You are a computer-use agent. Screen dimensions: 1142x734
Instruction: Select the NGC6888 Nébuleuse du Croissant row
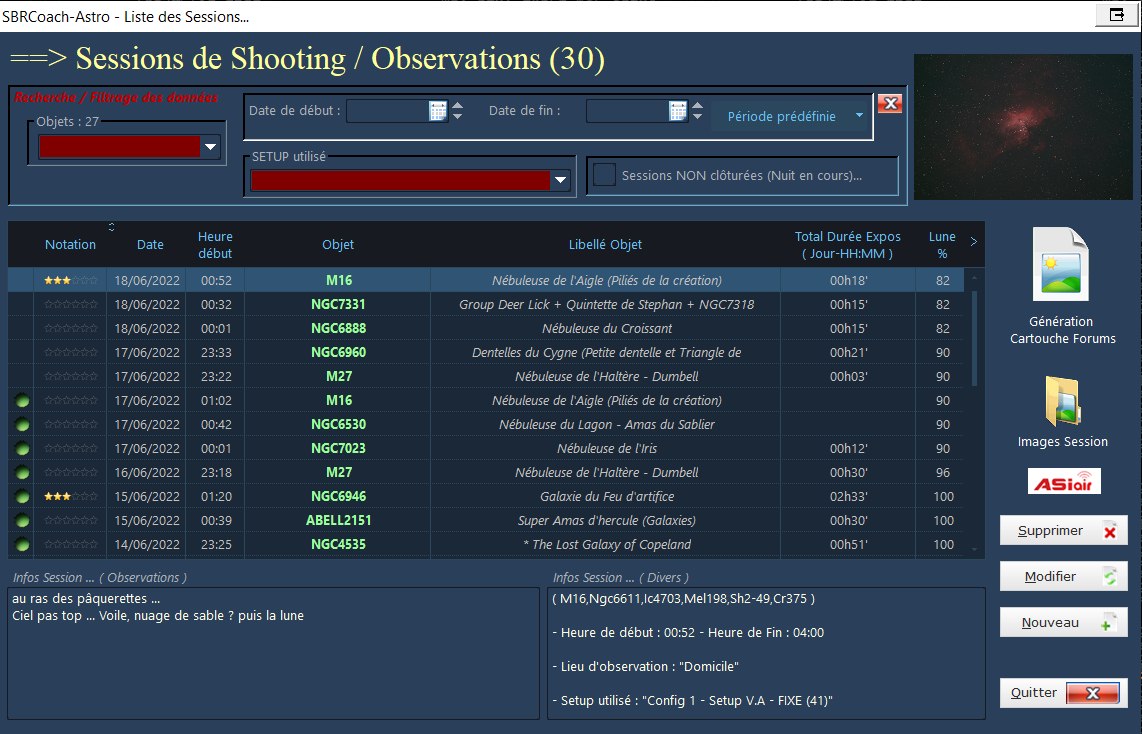point(486,328)
